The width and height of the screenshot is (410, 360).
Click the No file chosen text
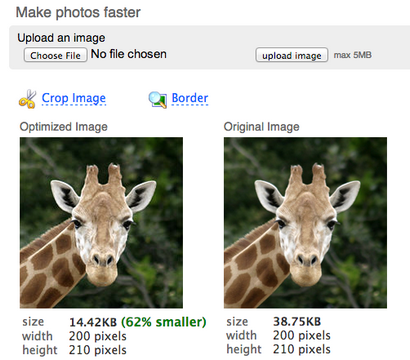[129, 54]
